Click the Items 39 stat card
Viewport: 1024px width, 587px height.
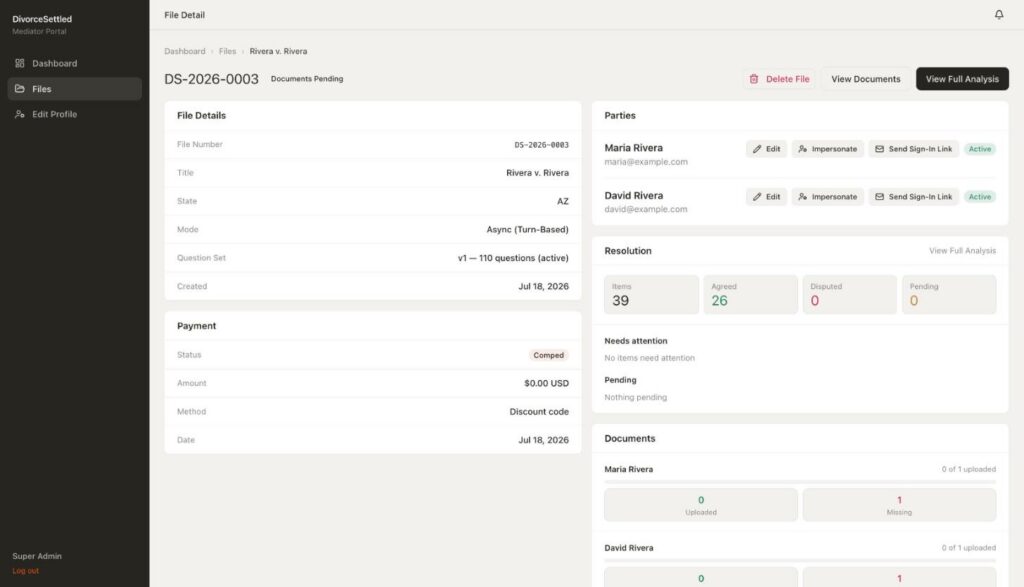point(651,294)
